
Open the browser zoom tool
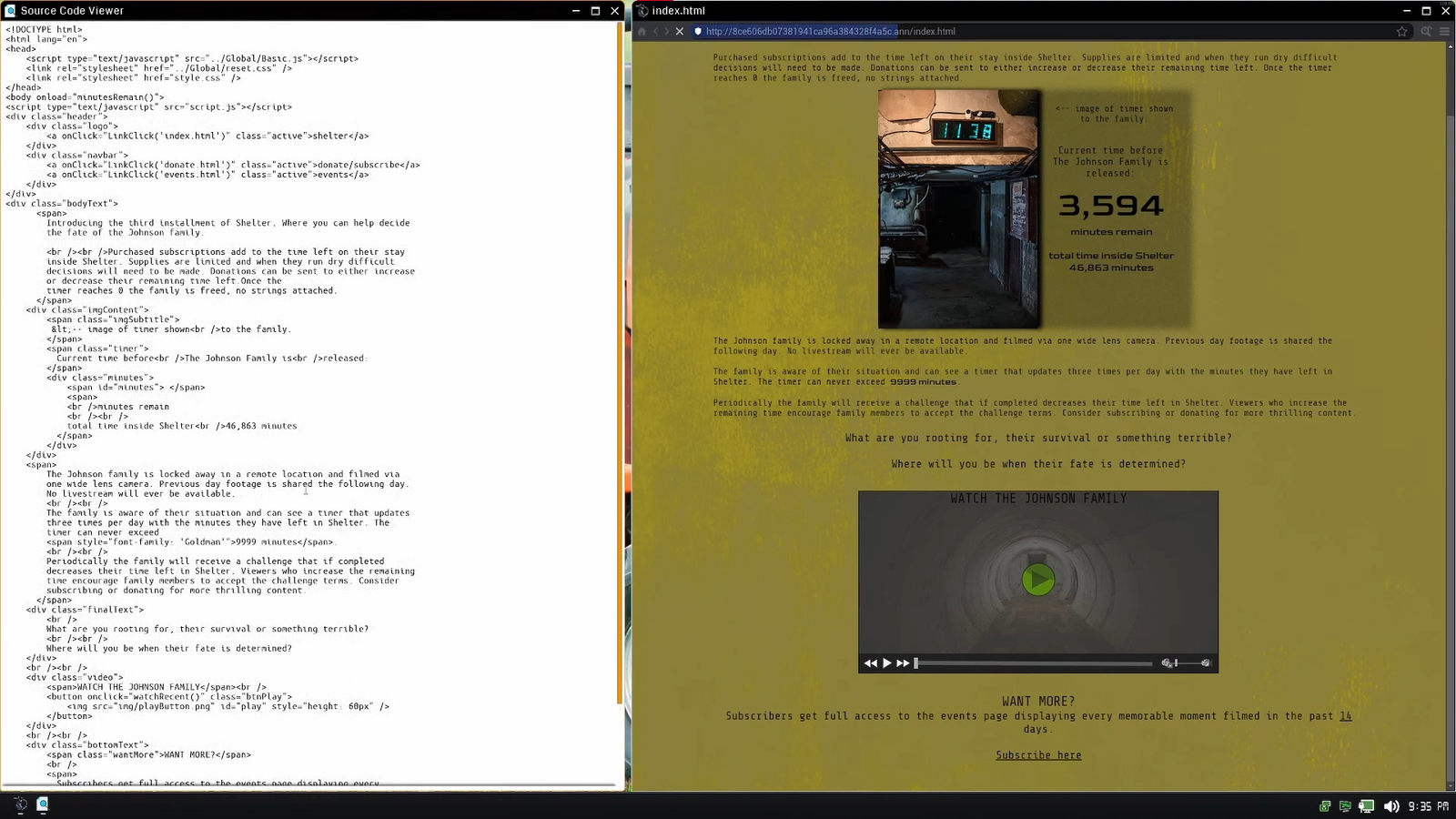click(x=1426, y=31)
